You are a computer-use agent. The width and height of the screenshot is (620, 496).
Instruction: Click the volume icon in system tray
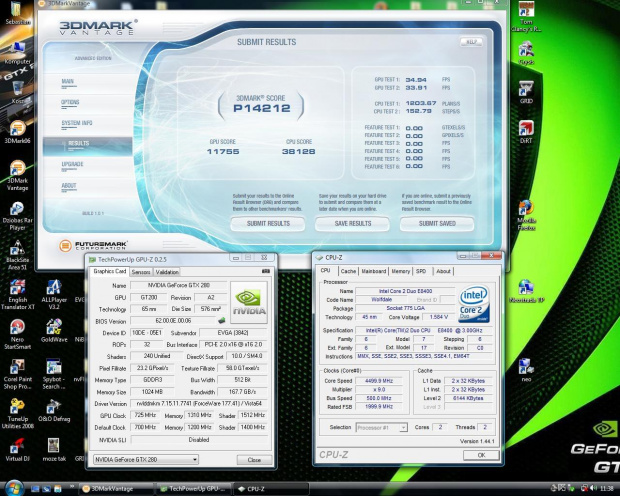[x=594, y=488]
